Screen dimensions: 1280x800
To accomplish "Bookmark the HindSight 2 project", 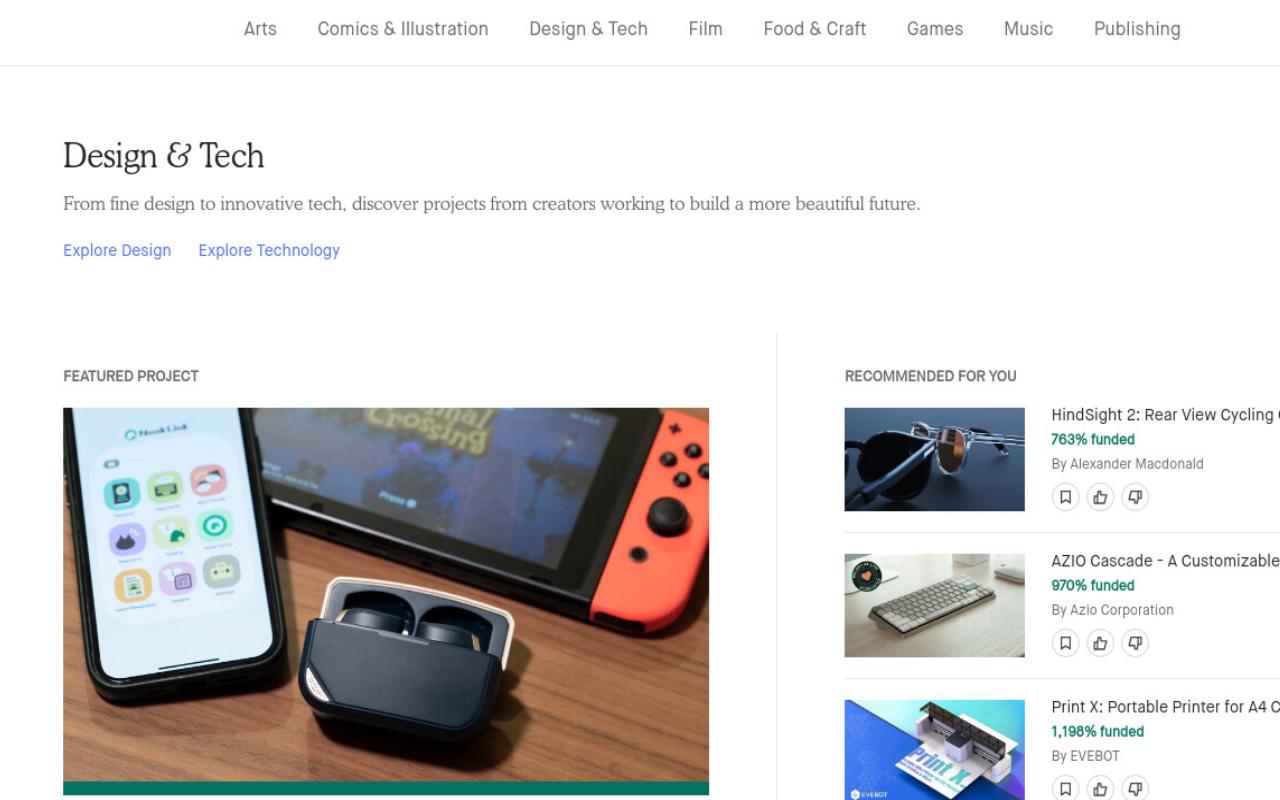I will coord(1065,497).
